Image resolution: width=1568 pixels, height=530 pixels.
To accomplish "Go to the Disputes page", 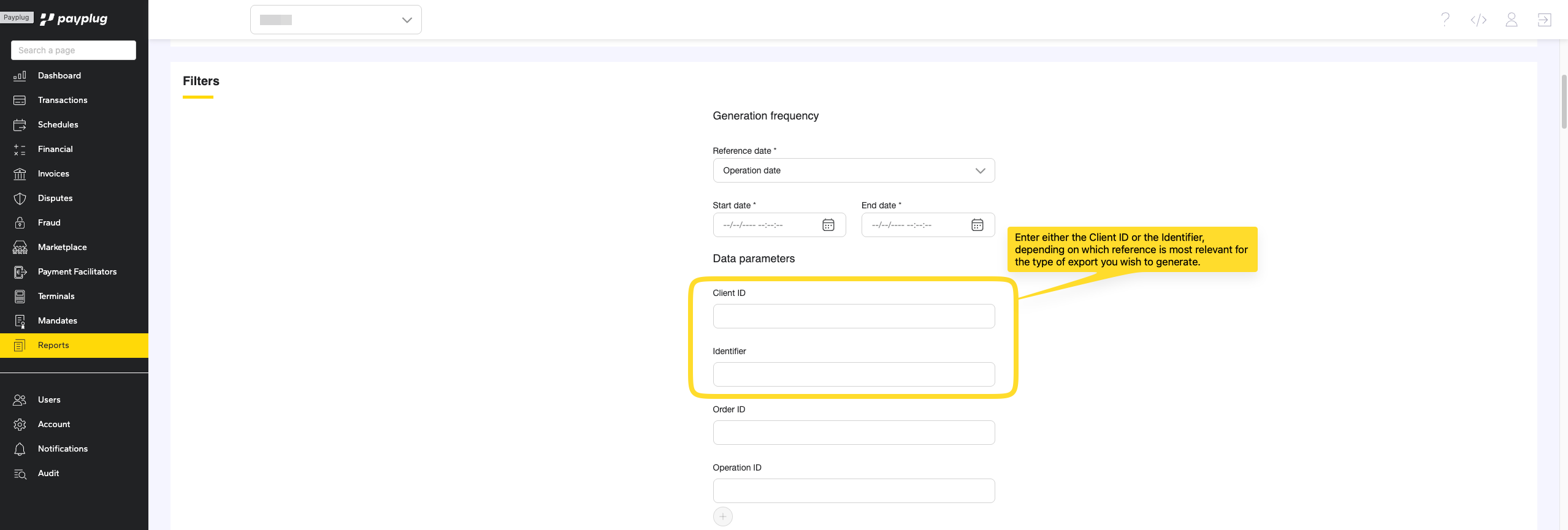I will point(55,198).
